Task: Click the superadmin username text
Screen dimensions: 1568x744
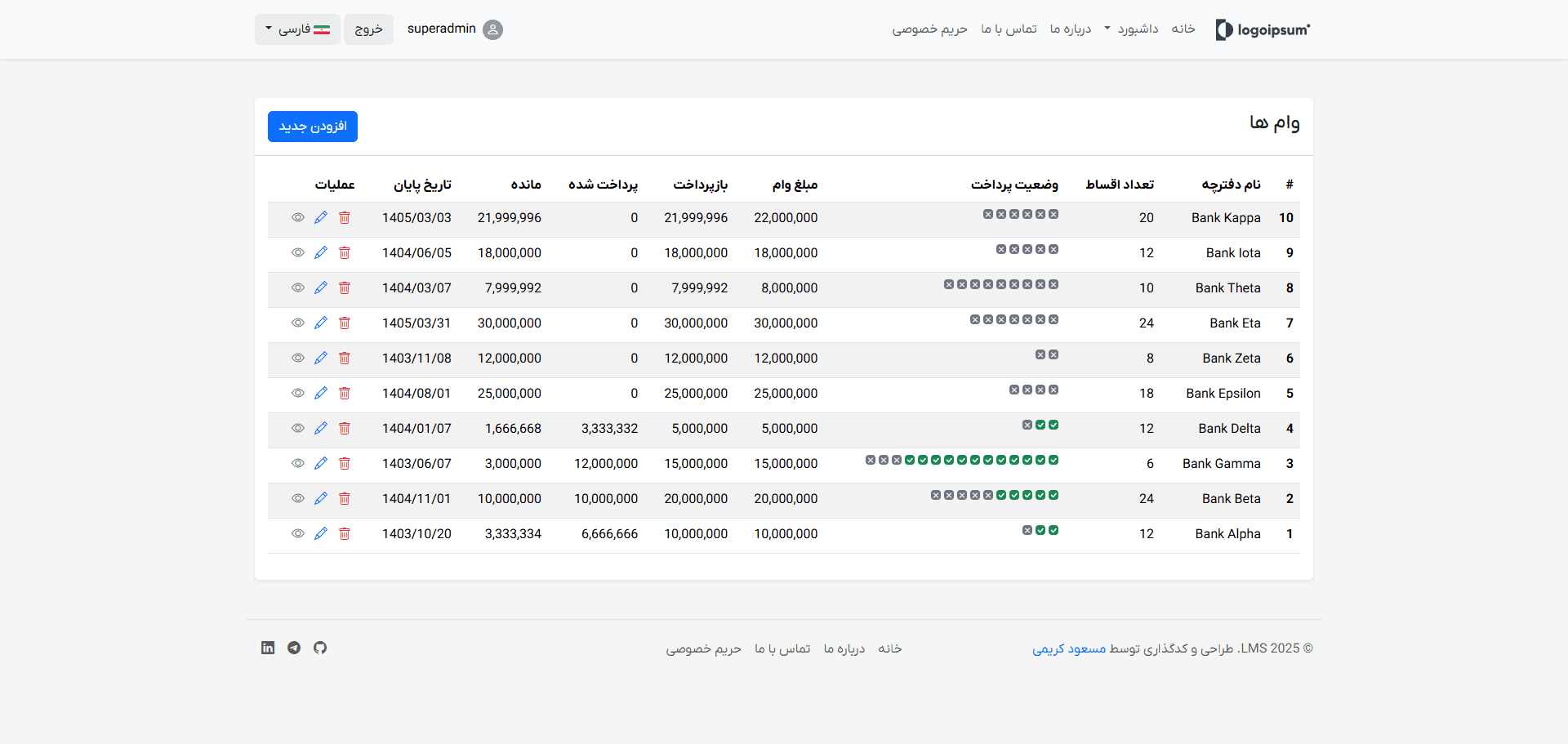Action: (x=442, y=29)
